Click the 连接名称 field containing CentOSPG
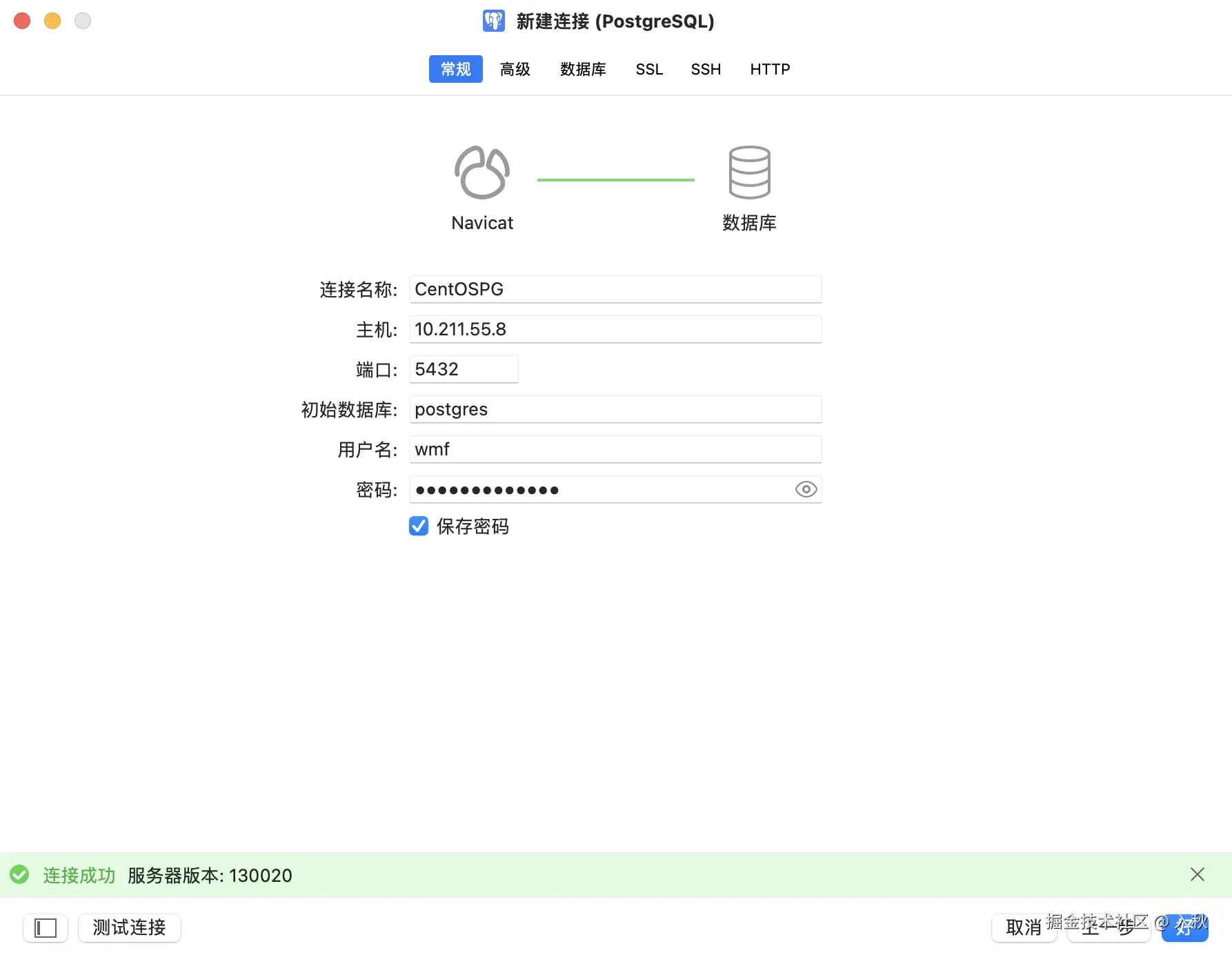Viewport: 1232px width, 955px height. [615, 289]
